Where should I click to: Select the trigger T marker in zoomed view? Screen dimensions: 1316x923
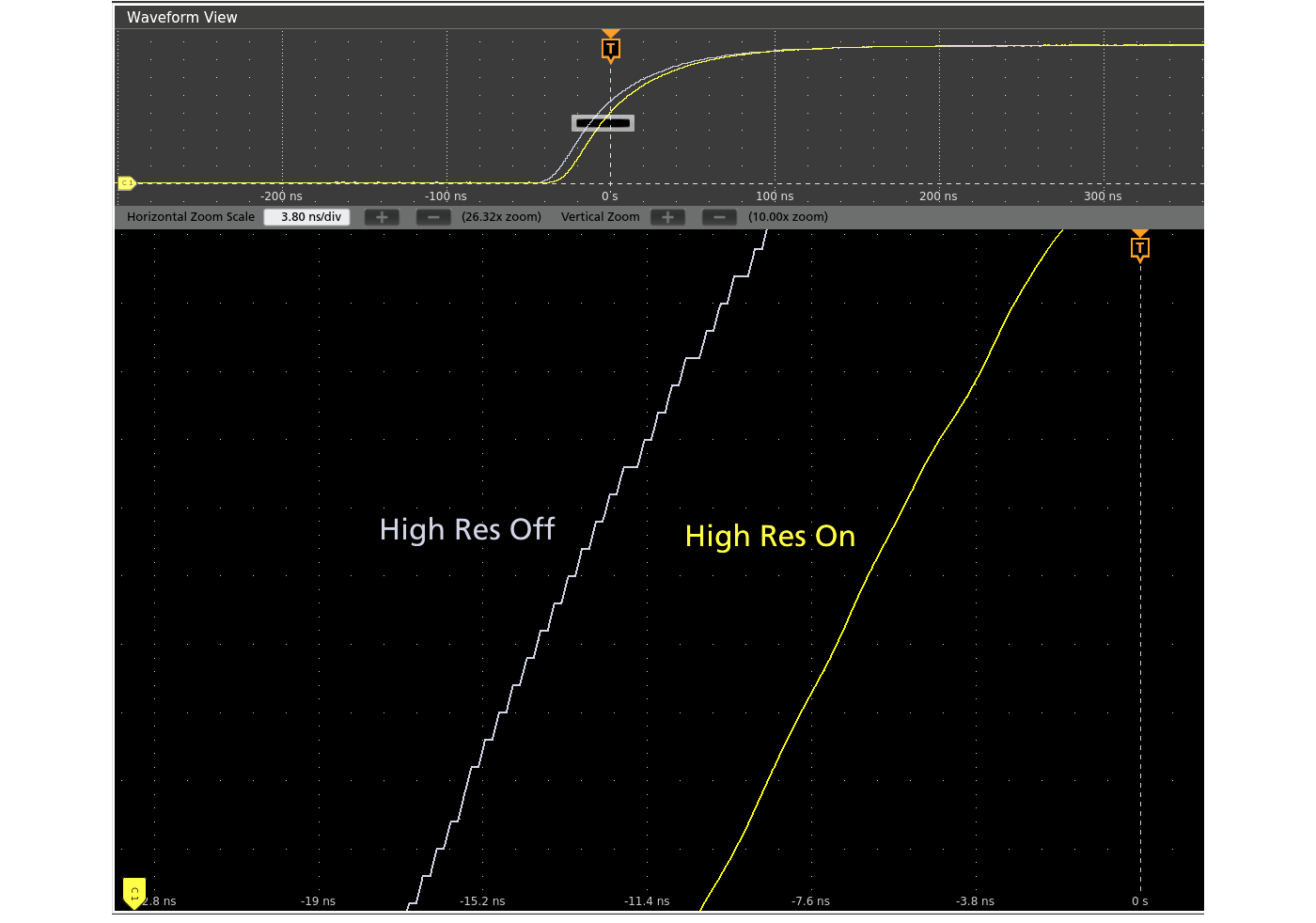[1139, 248]
